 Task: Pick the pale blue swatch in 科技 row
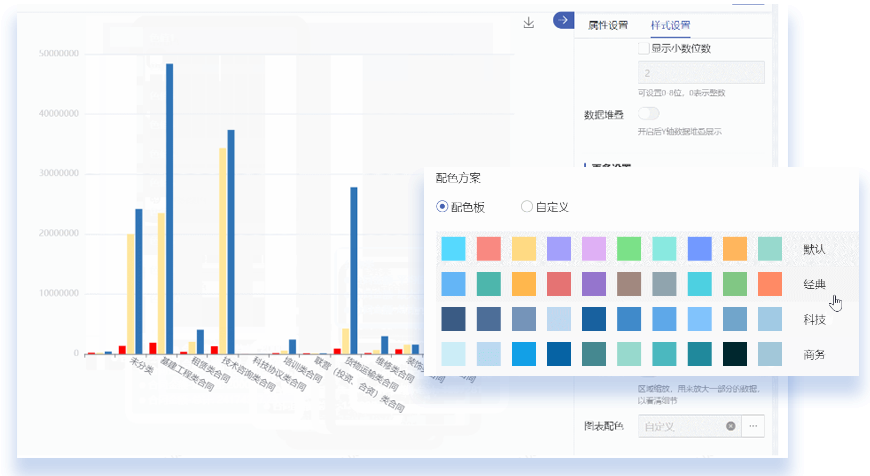pos(559,319)
